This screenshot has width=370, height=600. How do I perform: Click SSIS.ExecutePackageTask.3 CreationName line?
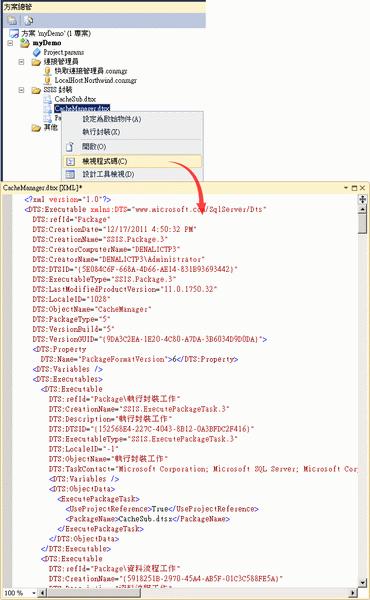tap(139, 409)
